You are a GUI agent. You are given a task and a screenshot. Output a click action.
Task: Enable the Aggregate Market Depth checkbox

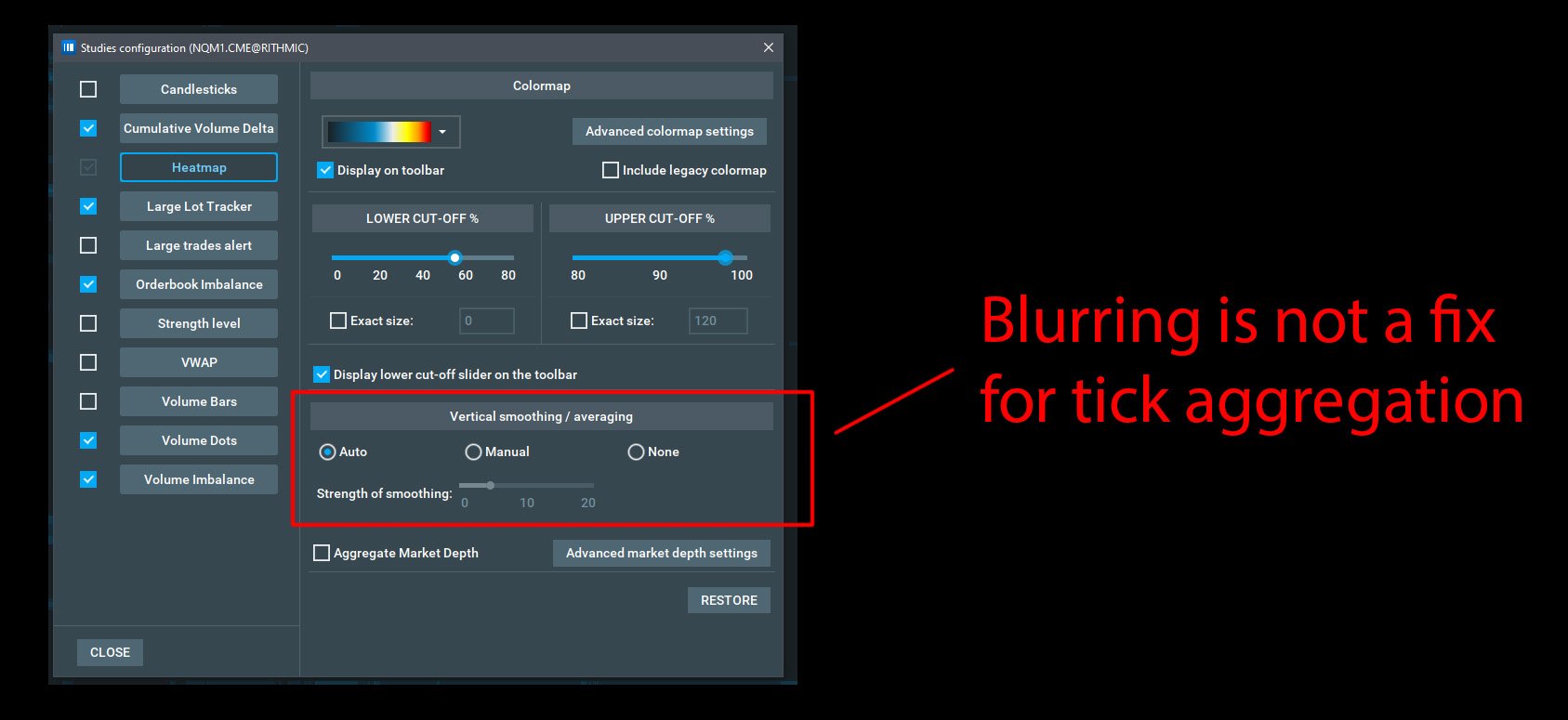(x=322, y=553)
